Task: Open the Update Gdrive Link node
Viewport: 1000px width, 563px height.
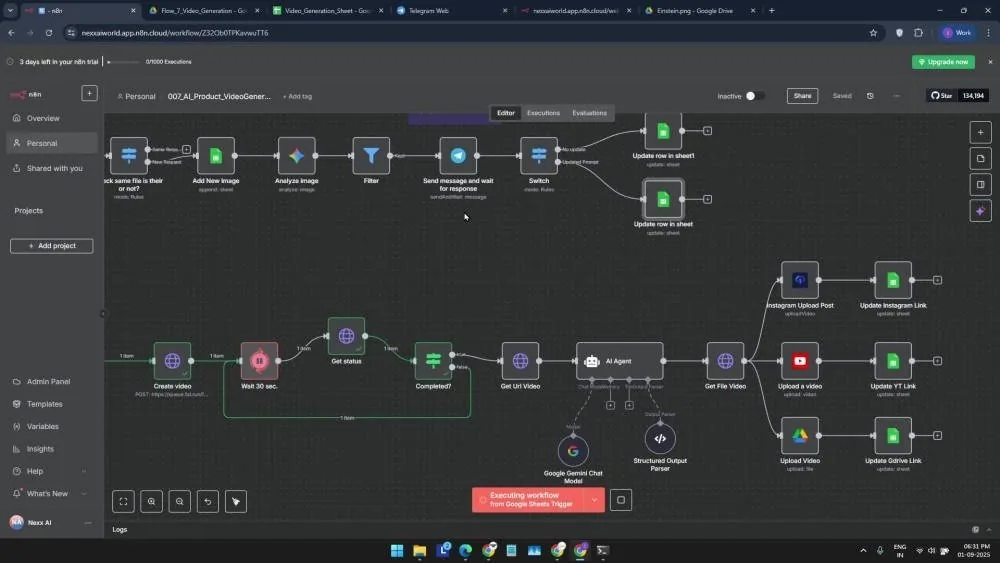Action: point(893,435)
